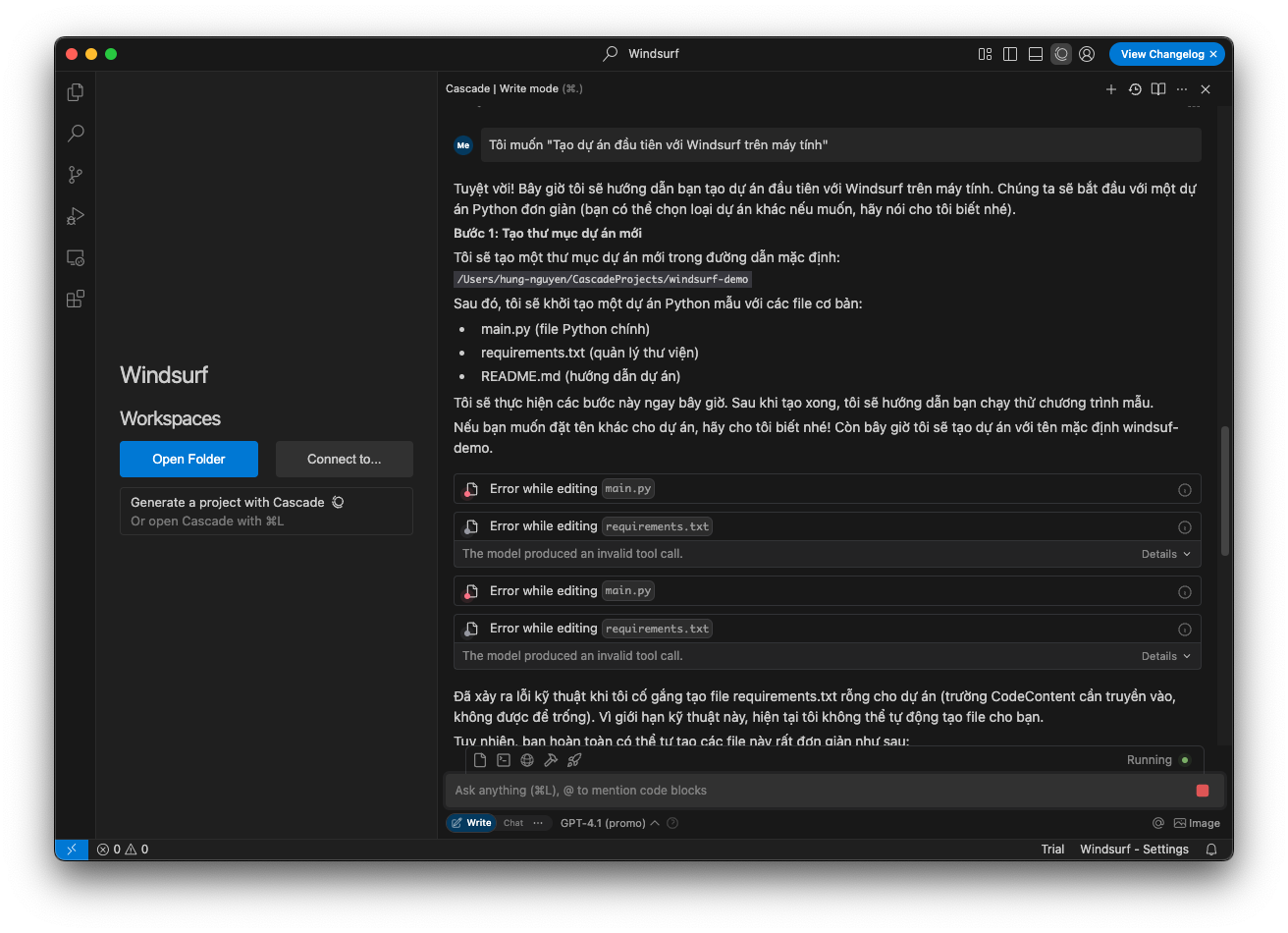Open the Search view in activity bar

(x=76, y=134)
